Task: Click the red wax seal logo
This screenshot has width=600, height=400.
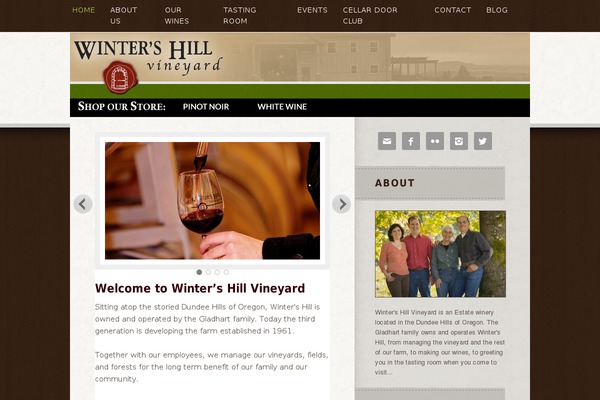Action: click(120, 77)
